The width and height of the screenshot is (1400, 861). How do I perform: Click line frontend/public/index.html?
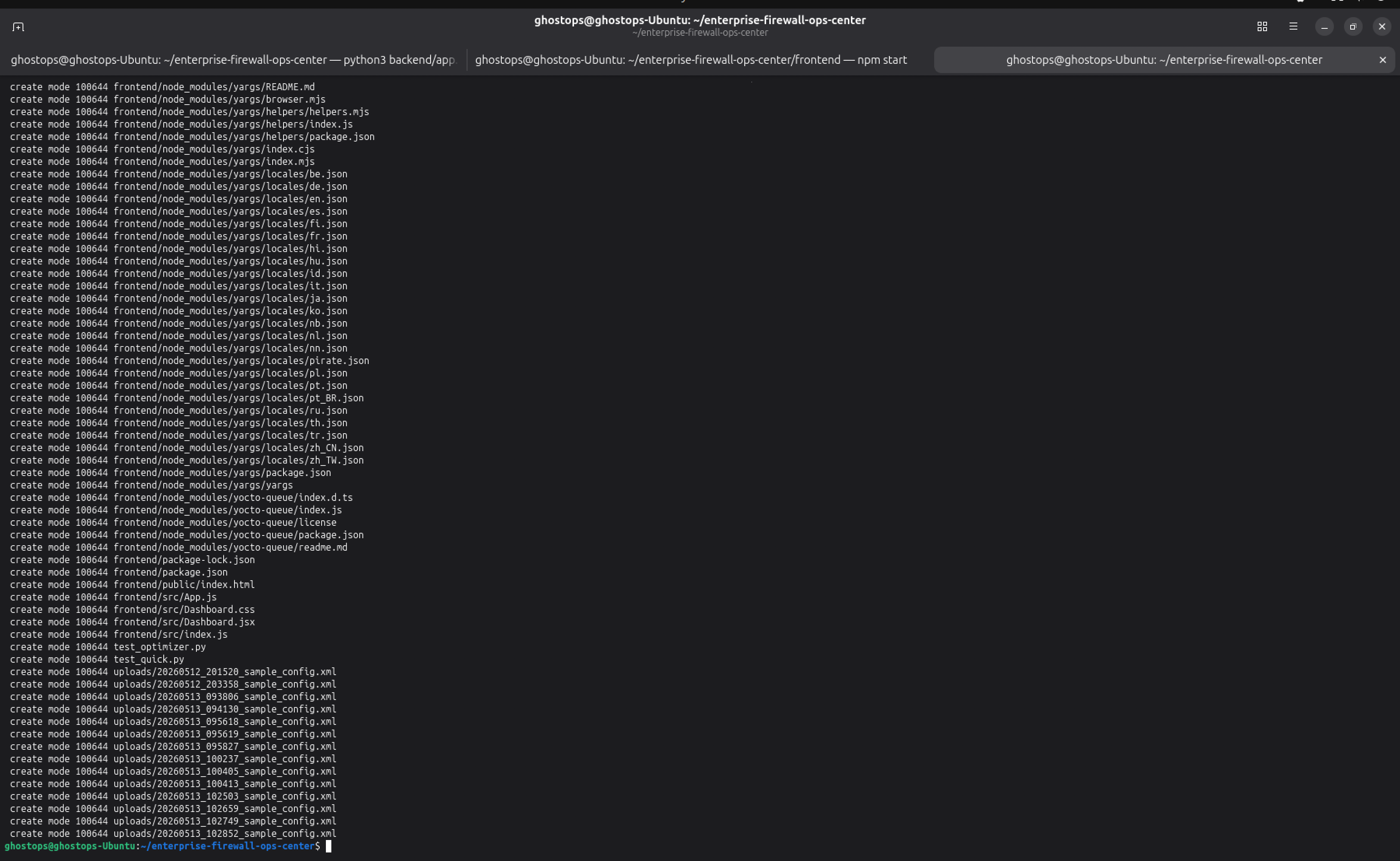133,585
